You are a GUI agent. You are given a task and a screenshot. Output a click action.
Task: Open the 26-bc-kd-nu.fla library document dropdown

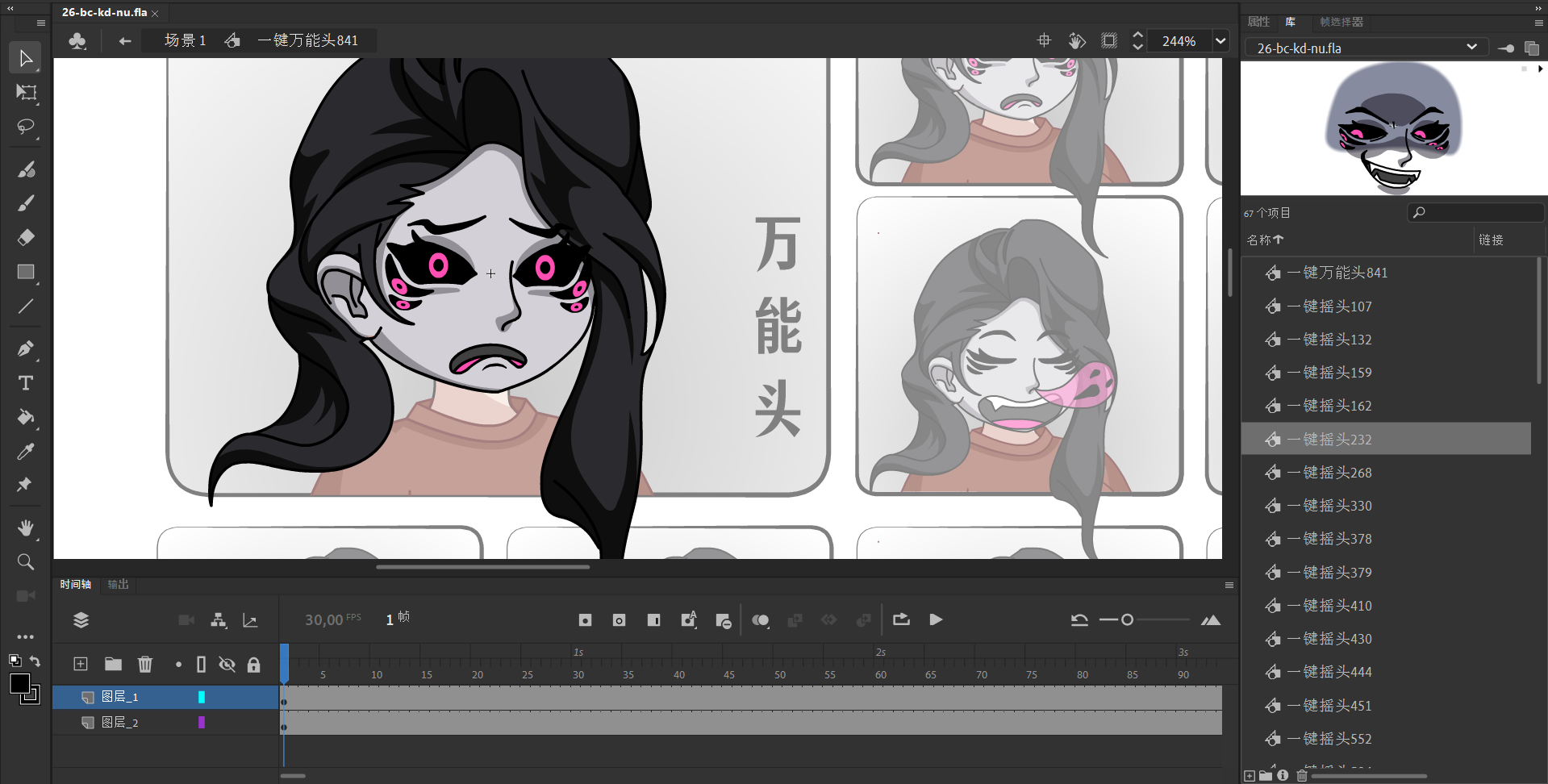tap(1471, 48)
